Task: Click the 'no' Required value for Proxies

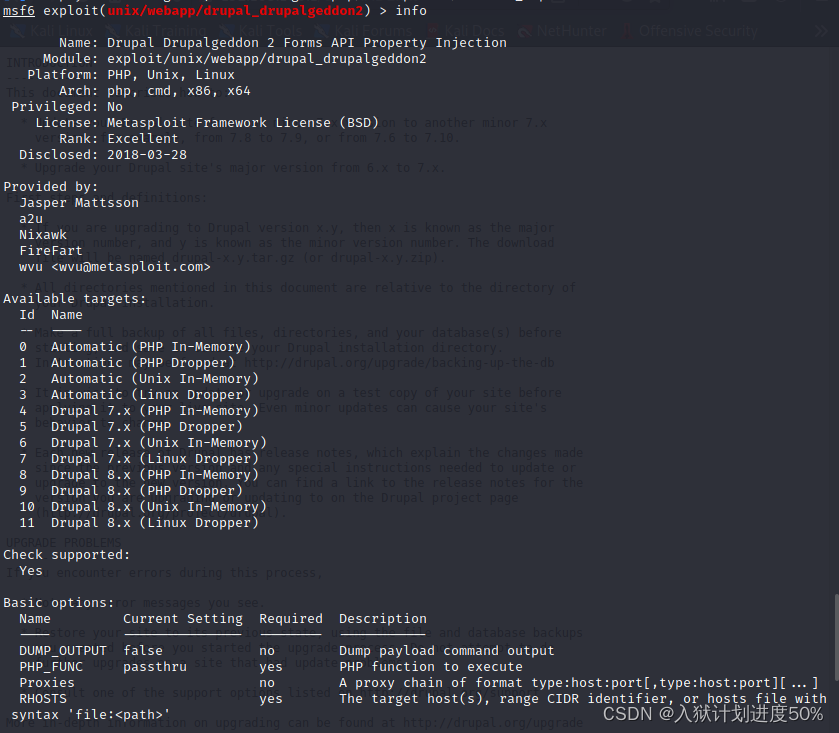Action: click(266, 683)
